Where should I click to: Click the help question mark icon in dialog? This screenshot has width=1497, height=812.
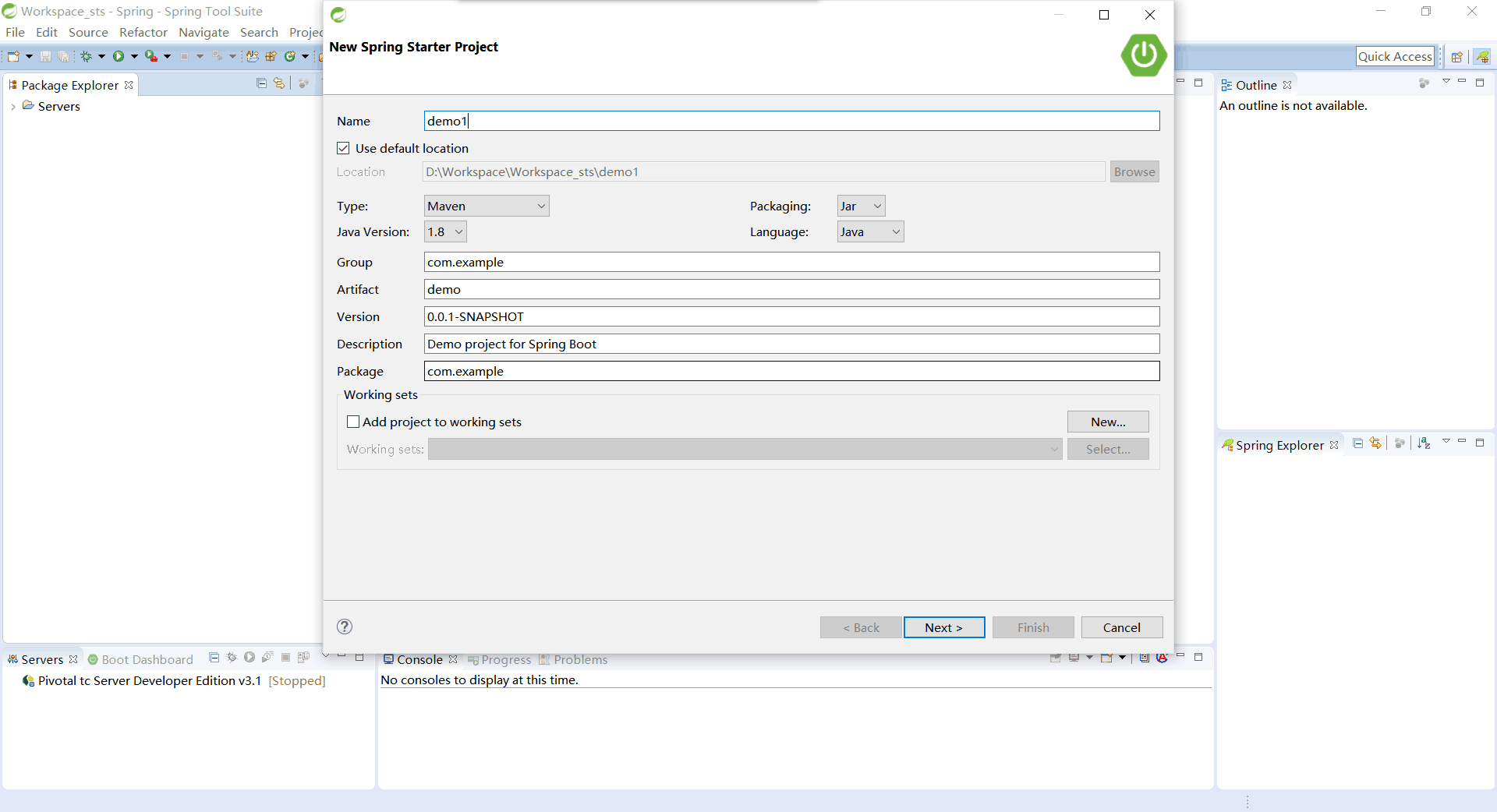pos(345,627)
